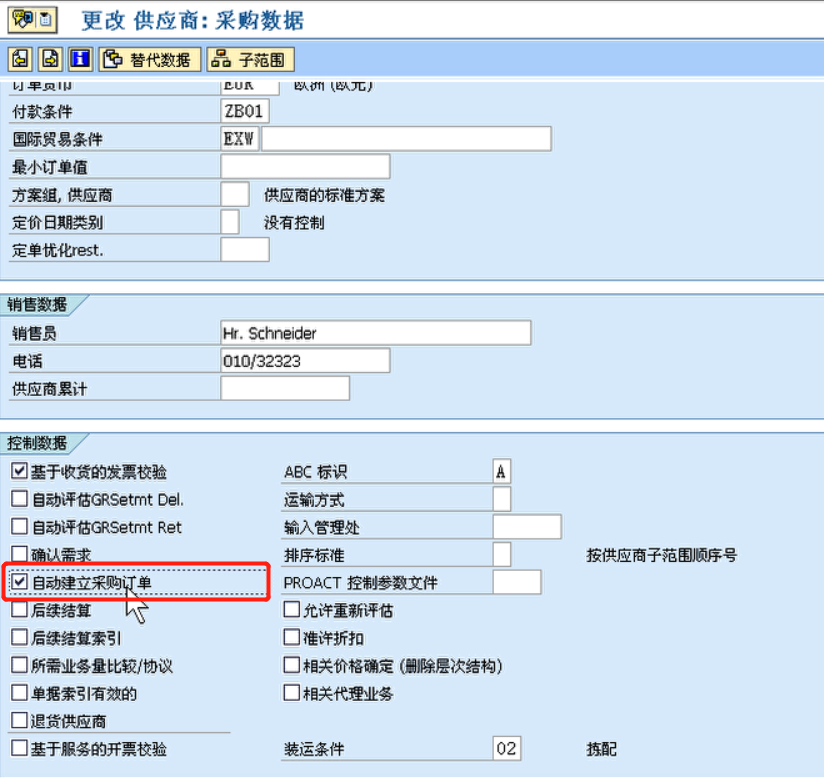Click the 电话 field showing 010/32323

pos(305,359)
